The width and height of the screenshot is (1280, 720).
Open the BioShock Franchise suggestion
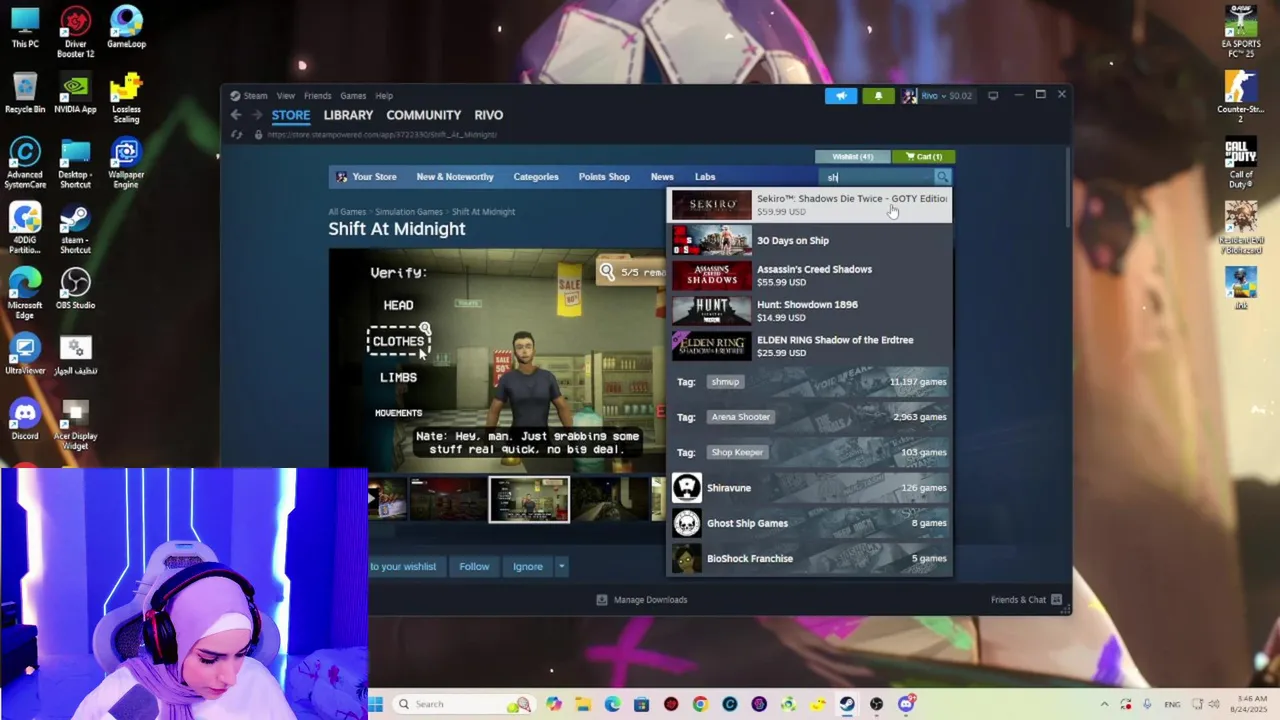810,558
